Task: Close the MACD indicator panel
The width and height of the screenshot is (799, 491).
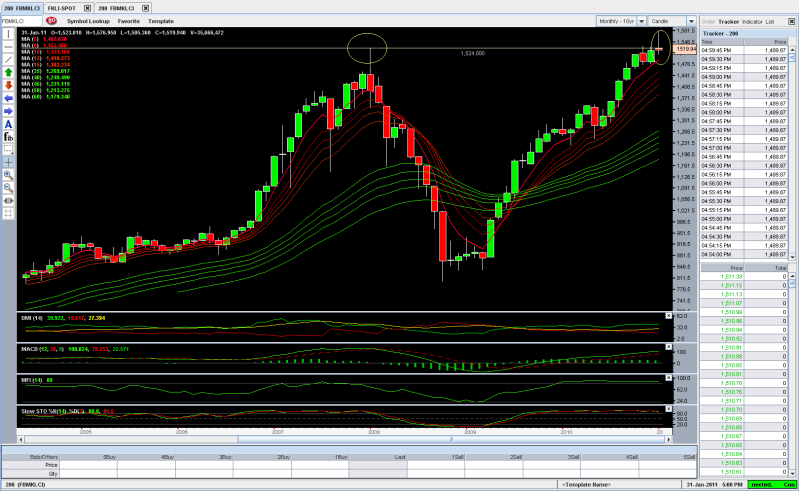Action: (669, 347)
